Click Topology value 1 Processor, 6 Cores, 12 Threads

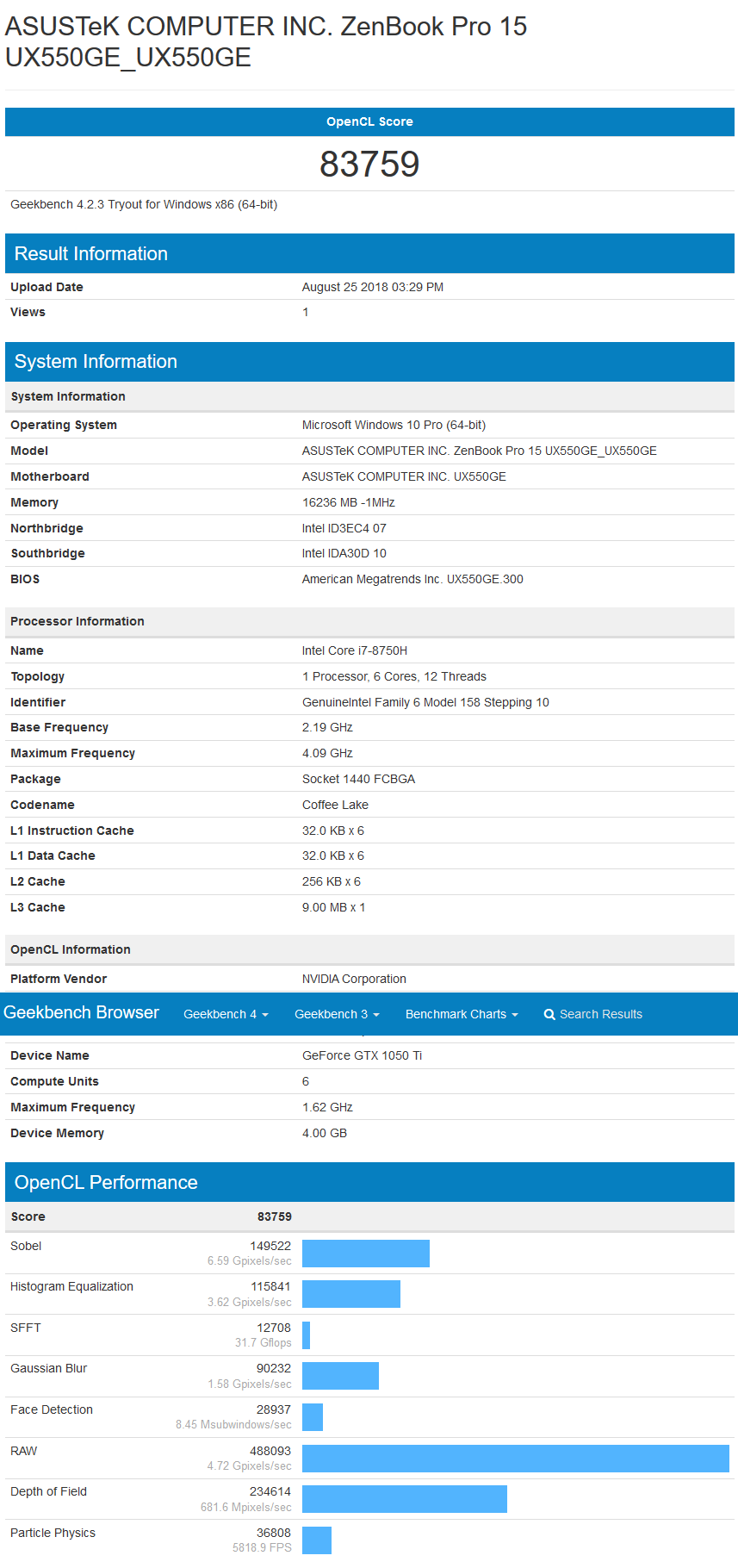click(394, 676)
